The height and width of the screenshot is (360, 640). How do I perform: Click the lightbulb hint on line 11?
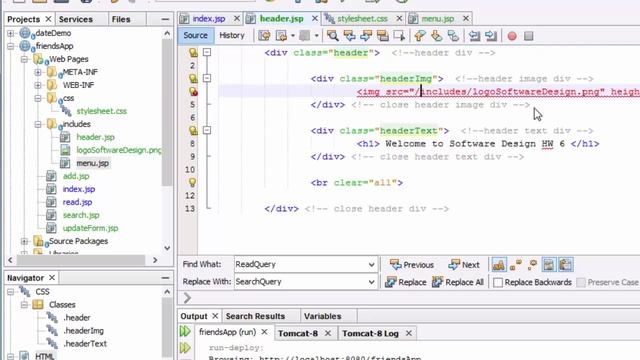coord(192,182)
